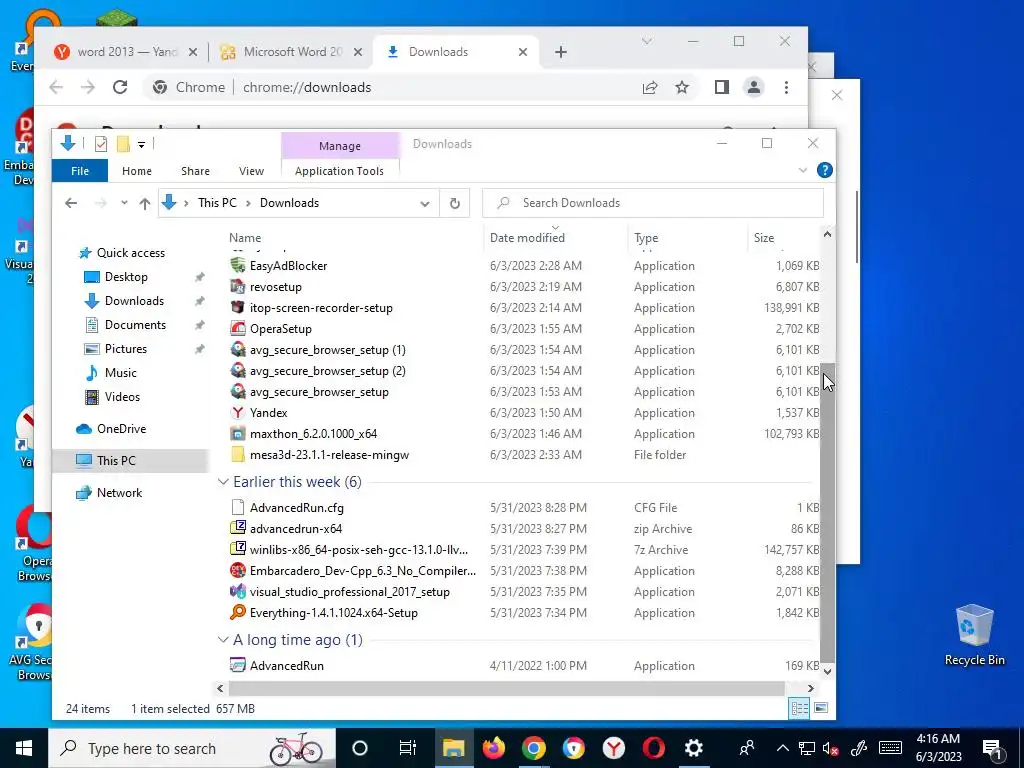The image size is (1024, 768).
Task: Open a new Chrome tab
Action: click(561, 52)
